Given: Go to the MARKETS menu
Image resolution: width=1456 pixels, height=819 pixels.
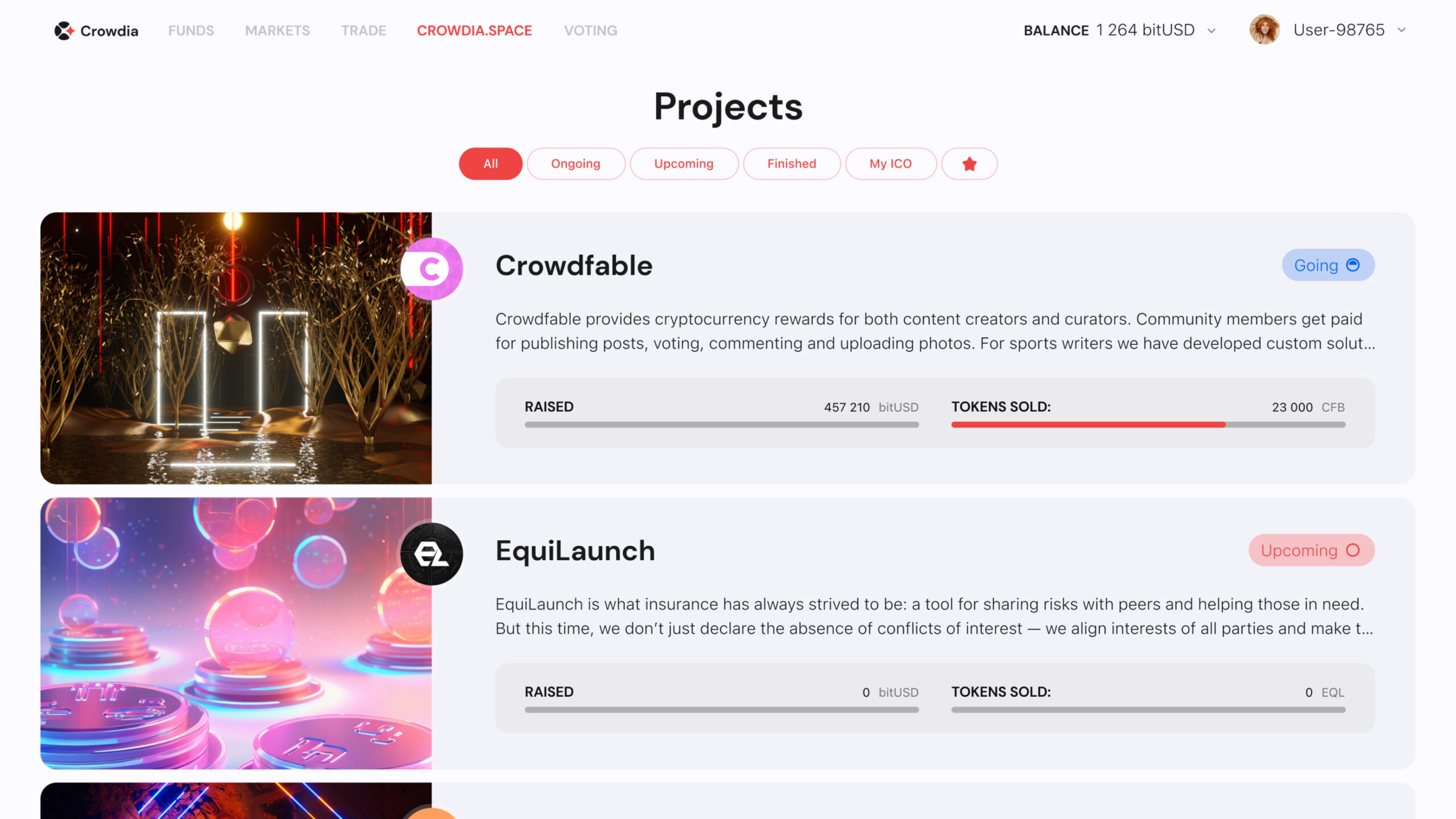Looking at the screenshot, I should pyautogui.click(x=278, y=31).
